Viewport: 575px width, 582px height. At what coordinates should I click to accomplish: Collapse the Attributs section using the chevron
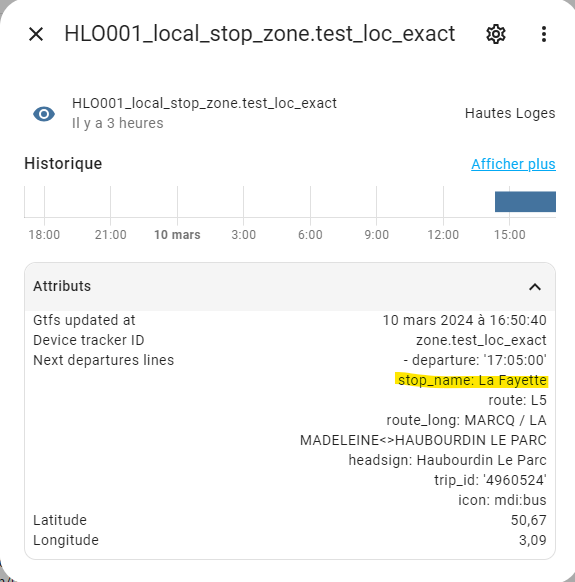pos(535,287)
